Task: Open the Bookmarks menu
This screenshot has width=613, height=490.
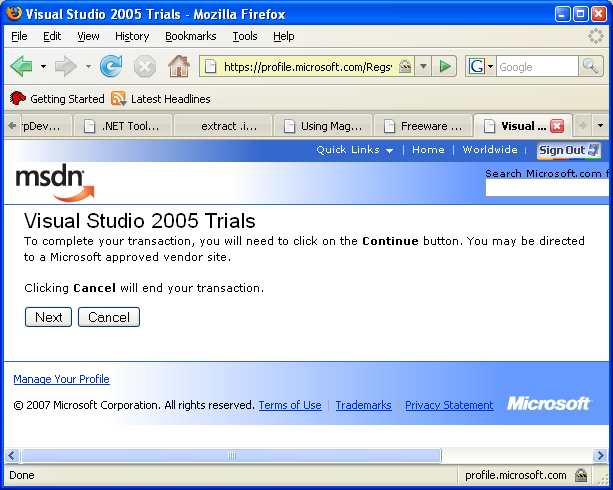Action: click(191, 36)
